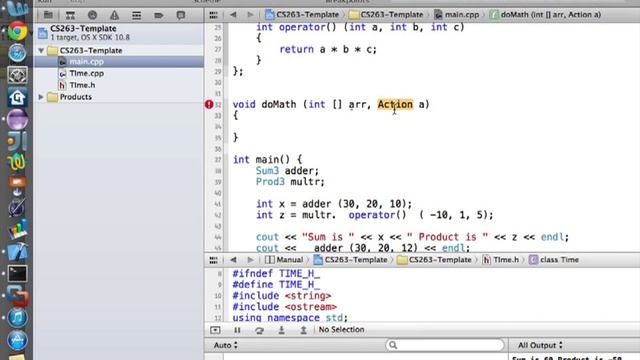Image resolution: width=640 pixels, height=360 pixels.
Task: Click CS263-Template project in main jump bar
Action: [302, 15]
